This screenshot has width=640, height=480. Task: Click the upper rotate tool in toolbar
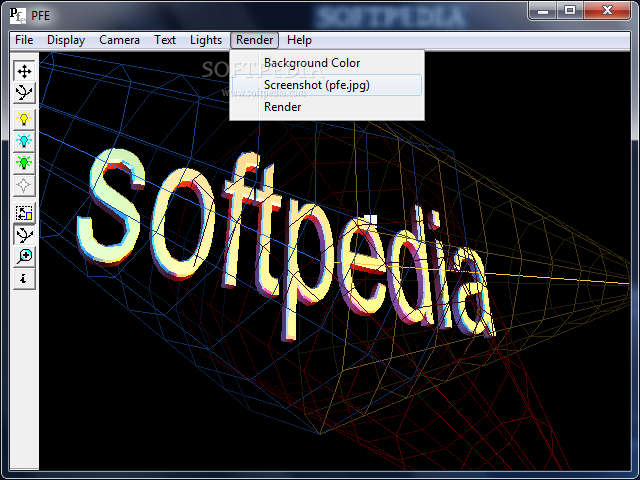coord(24,93)
